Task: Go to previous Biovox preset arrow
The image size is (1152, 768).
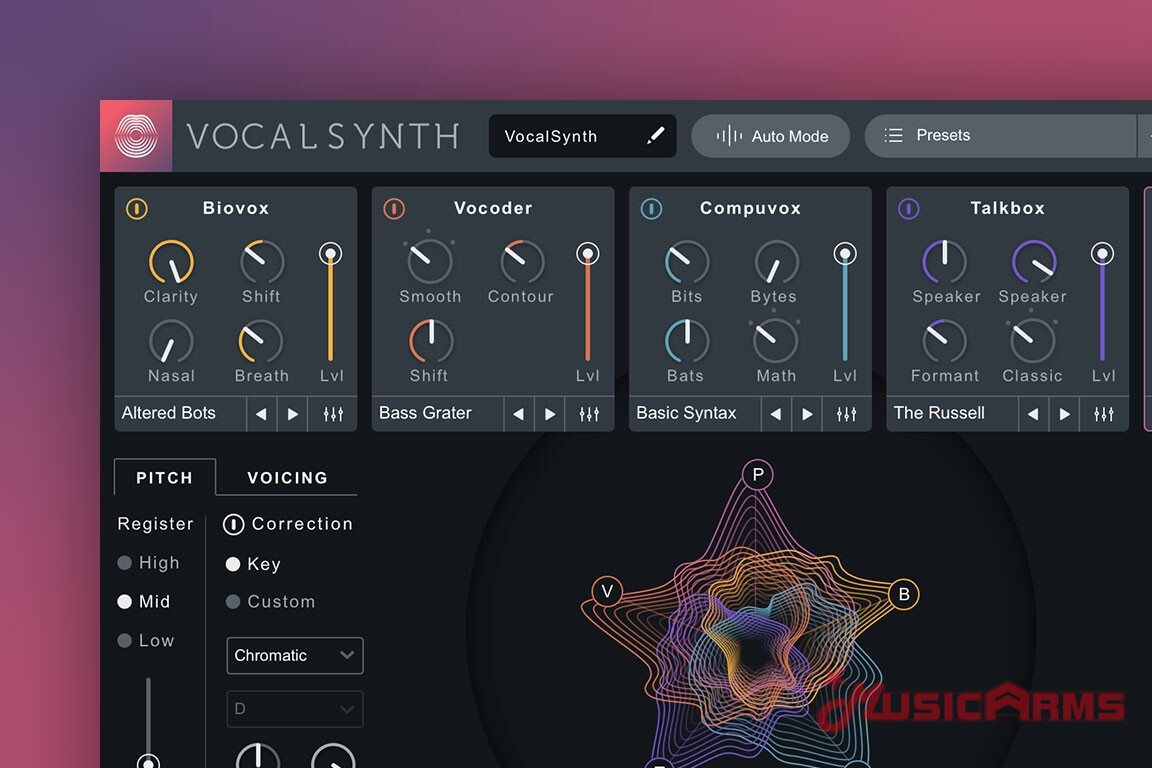Action: (x=261, y=414)
